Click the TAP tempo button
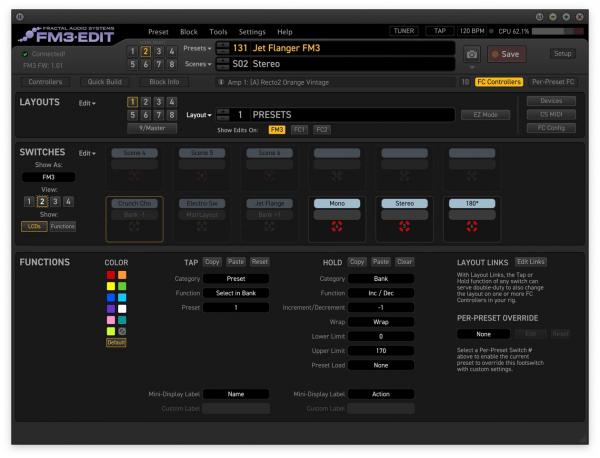 440,31
